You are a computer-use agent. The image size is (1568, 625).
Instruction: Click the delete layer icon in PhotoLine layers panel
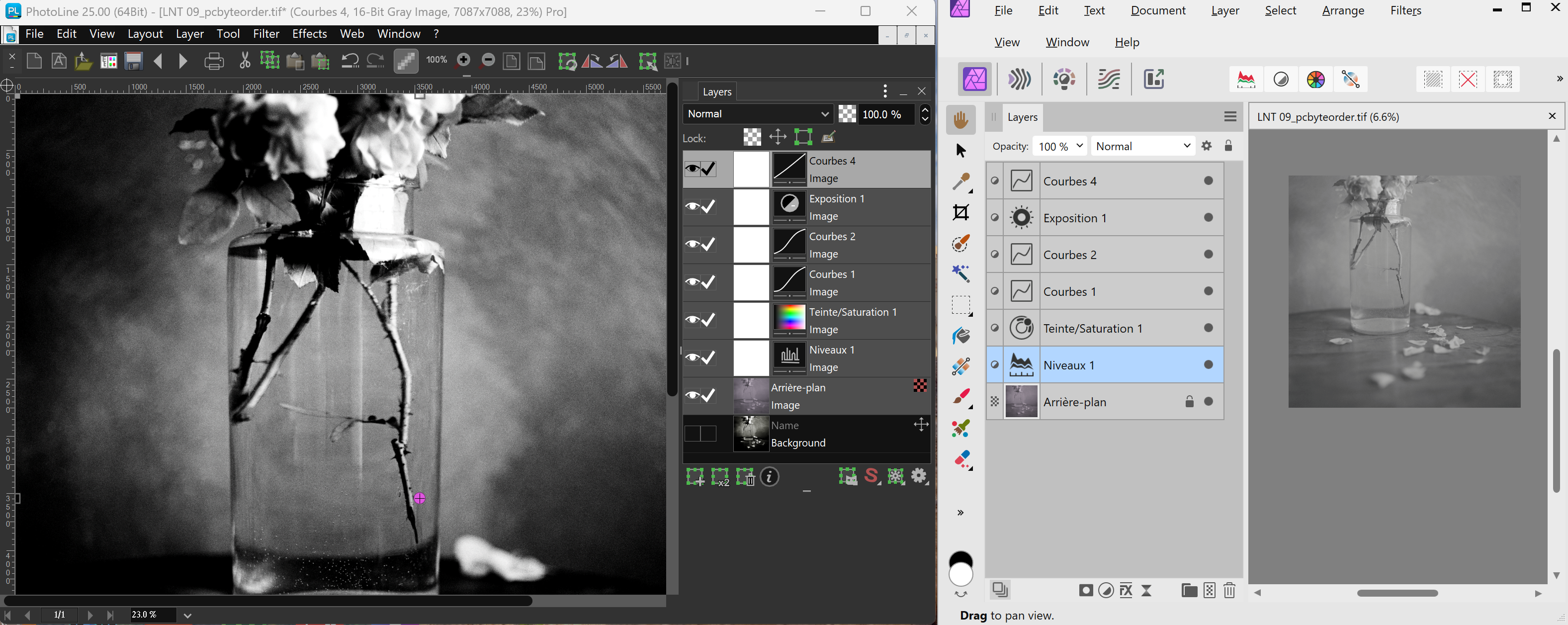pos(745,477)
